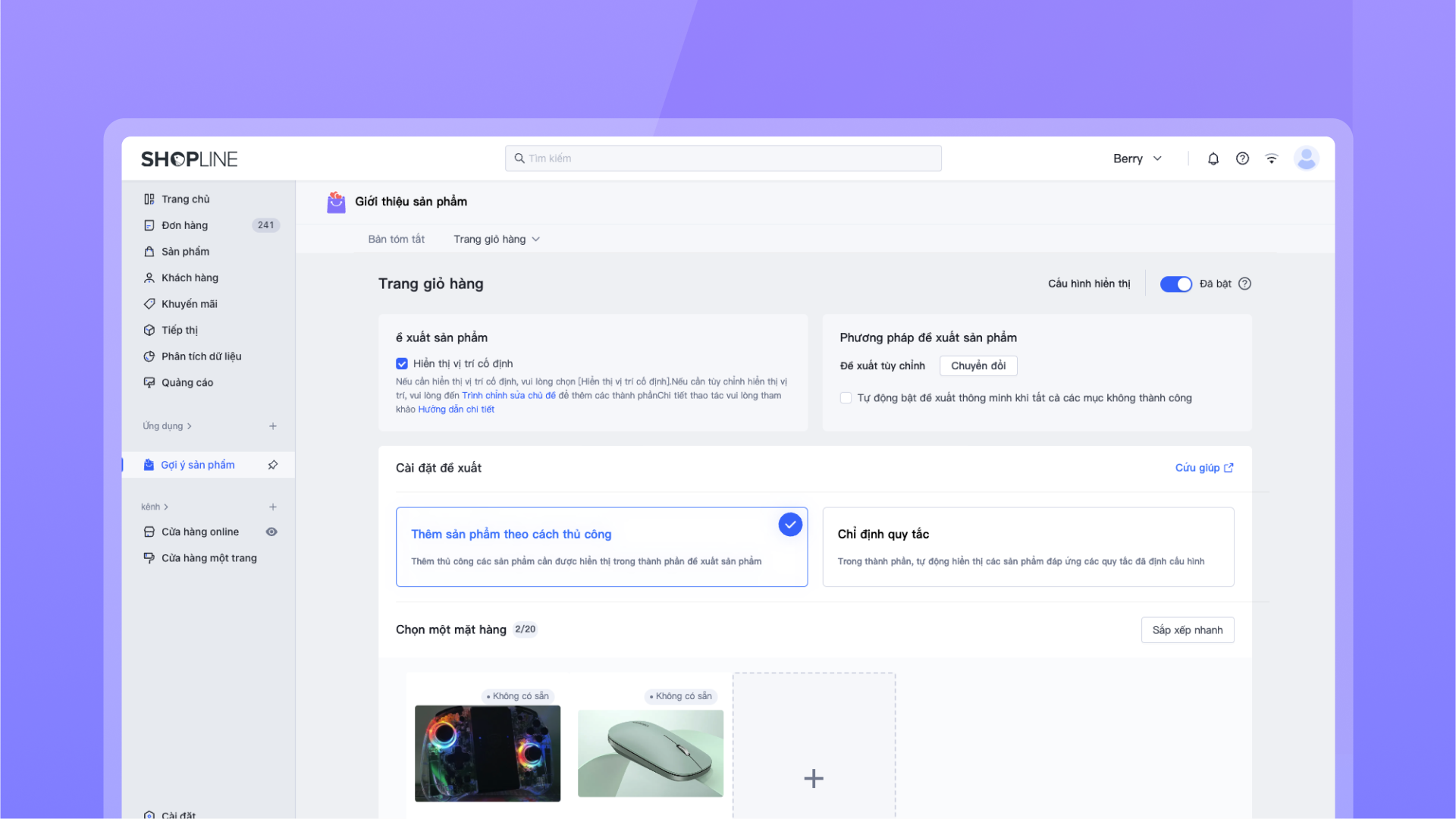Open the user avatar profile icon
Screen dimensions: 1456x819
pyautogui.click(x=1306, y=158)
